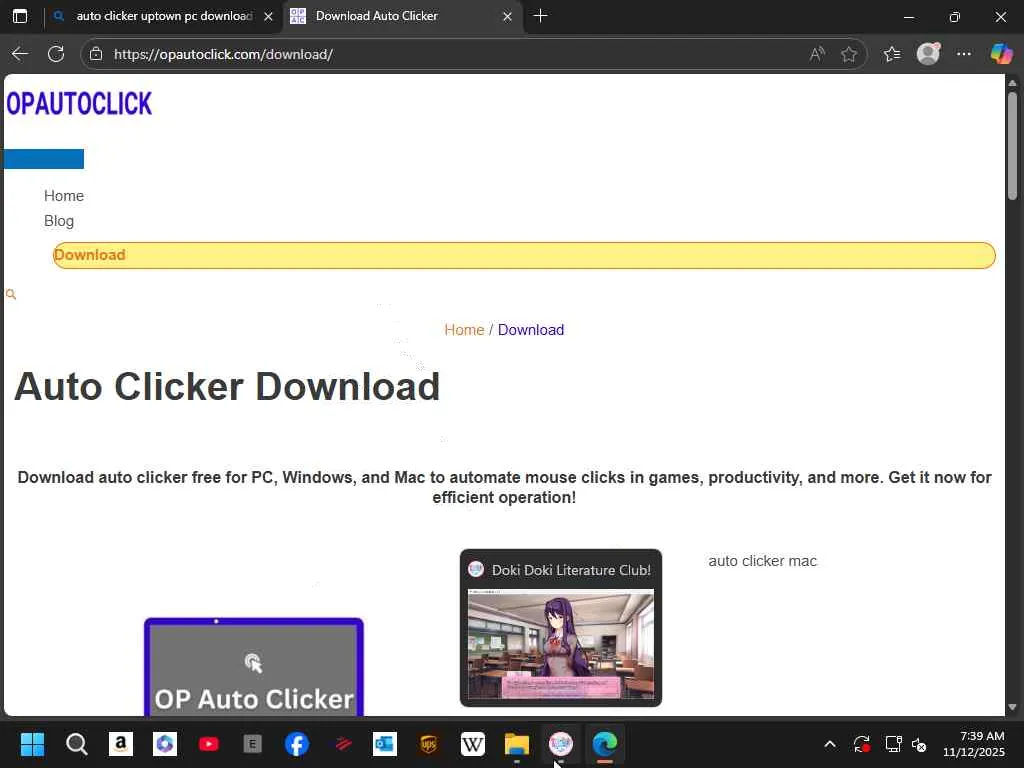Viewport: 1024px width, 768px height.
Task: Open Microsoft 365 Copilot taskbar icon
Action: [x=165, y=744]
